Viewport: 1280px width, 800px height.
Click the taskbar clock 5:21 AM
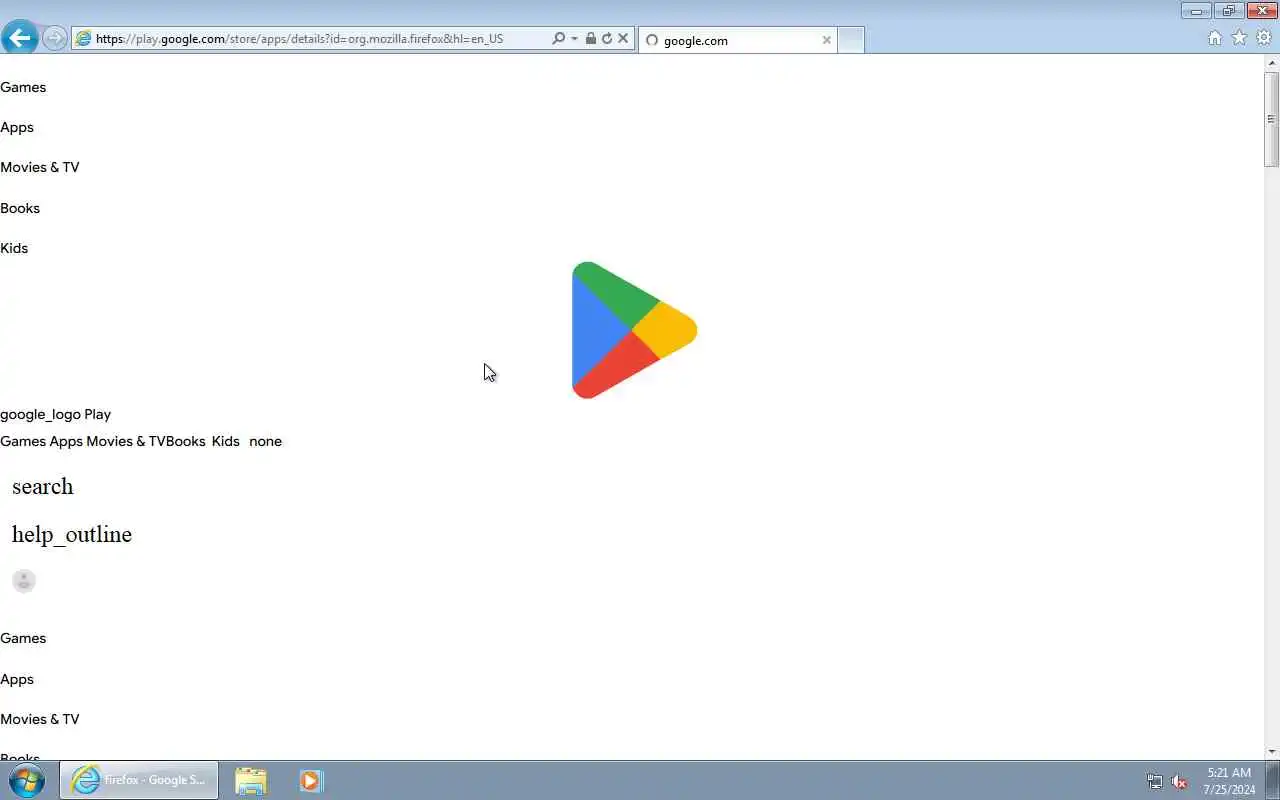coord(1229,773)
